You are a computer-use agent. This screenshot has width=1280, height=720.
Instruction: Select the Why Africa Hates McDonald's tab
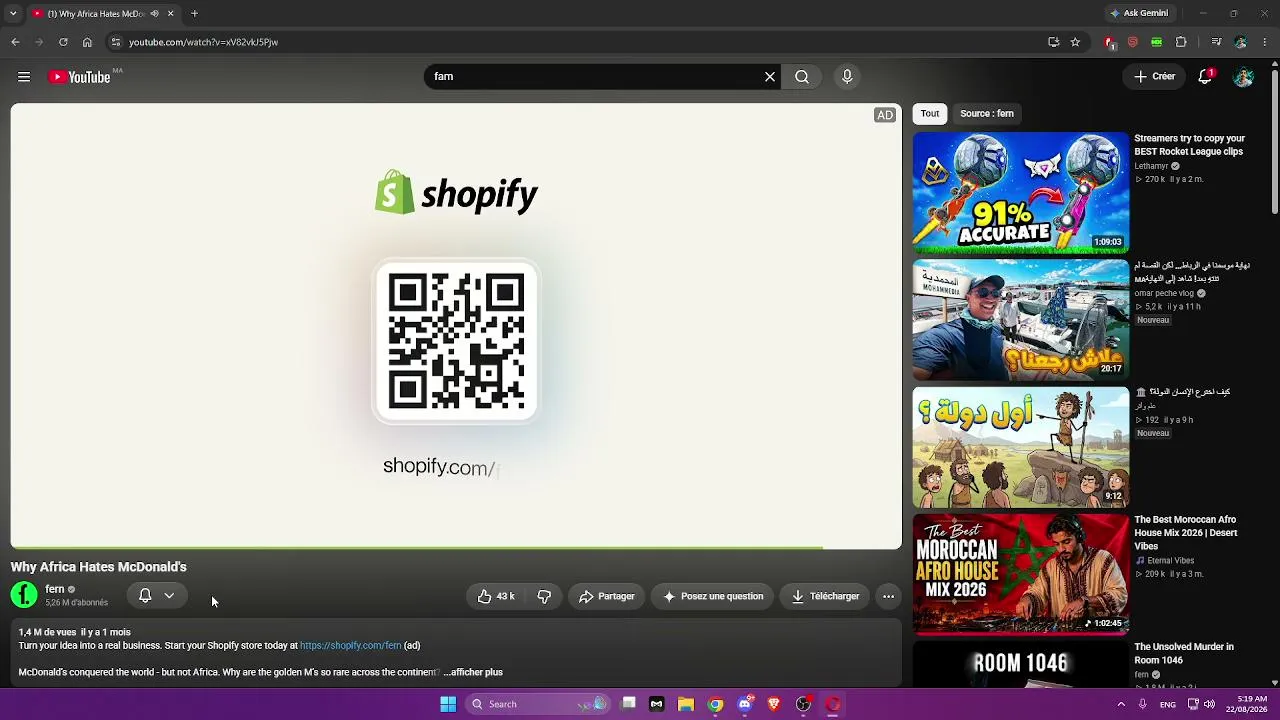[x=102, y=13]
